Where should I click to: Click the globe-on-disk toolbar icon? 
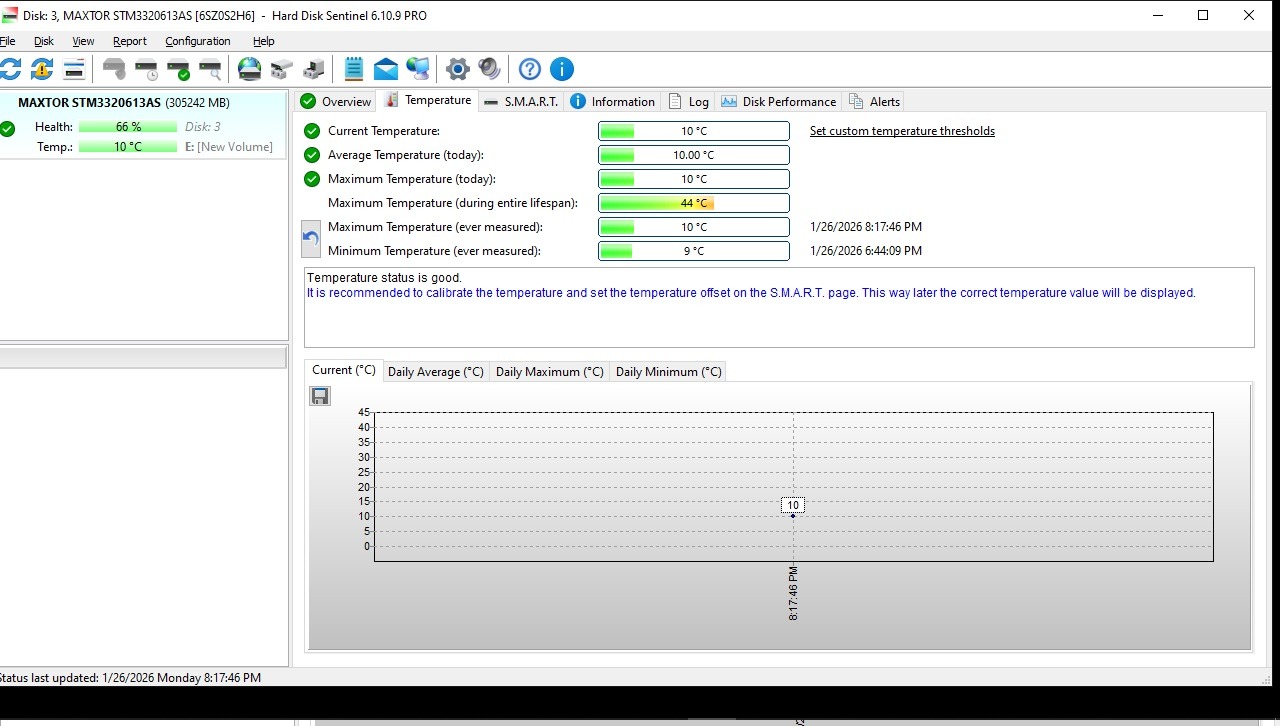click(249, 69)
